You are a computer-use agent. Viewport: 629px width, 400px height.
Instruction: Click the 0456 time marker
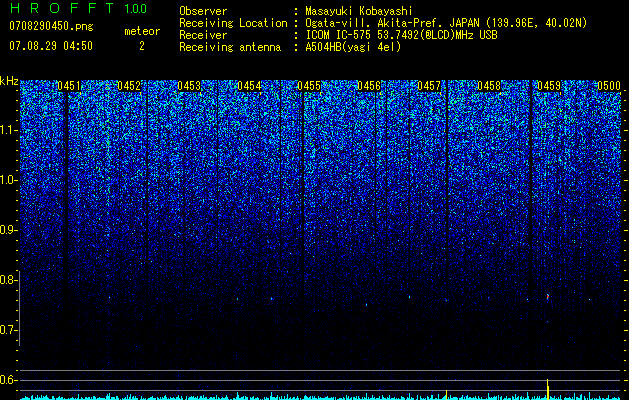coord(369,86)
